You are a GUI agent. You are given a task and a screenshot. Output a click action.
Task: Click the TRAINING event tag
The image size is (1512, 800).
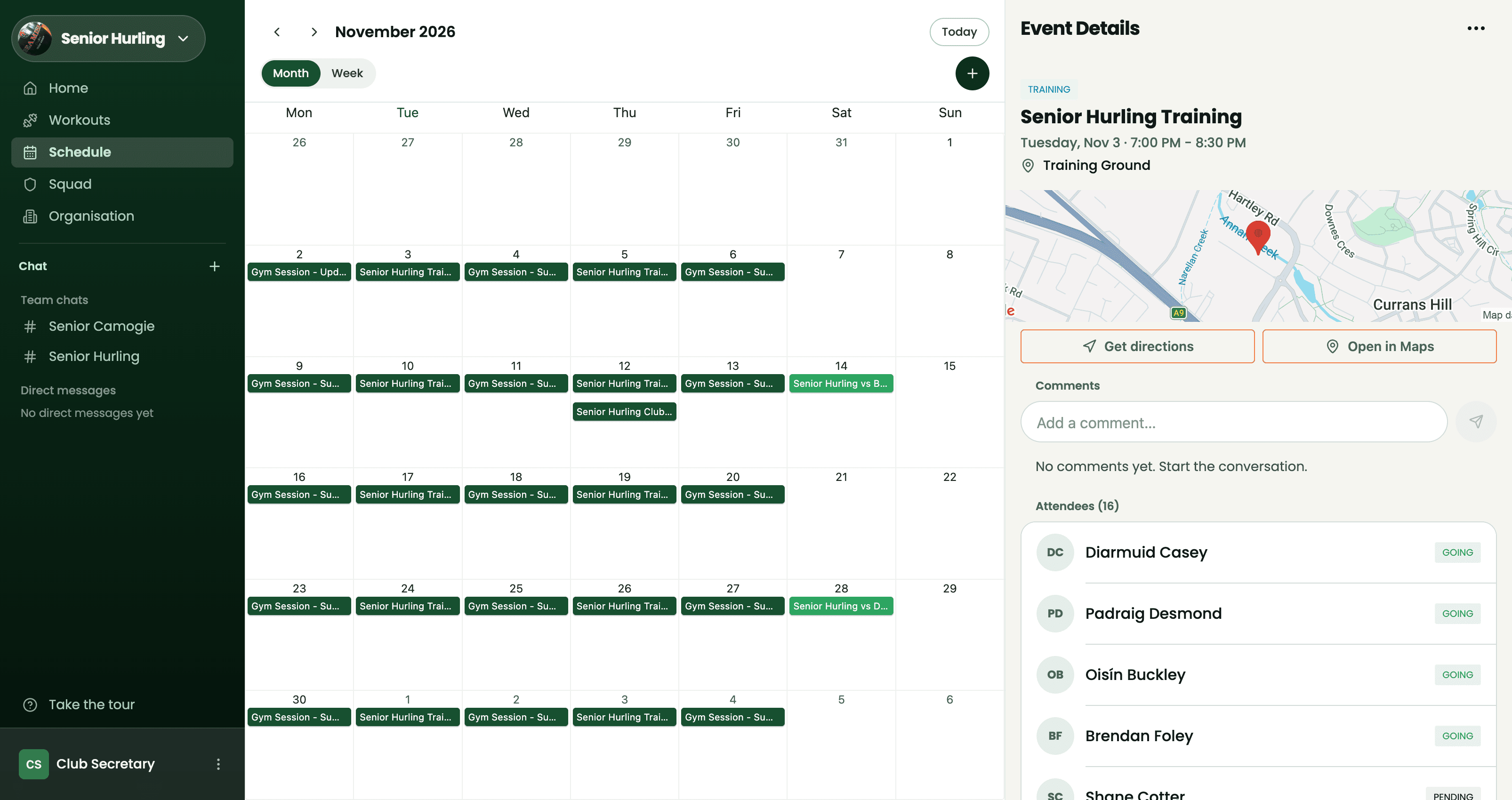point(1048,89)
